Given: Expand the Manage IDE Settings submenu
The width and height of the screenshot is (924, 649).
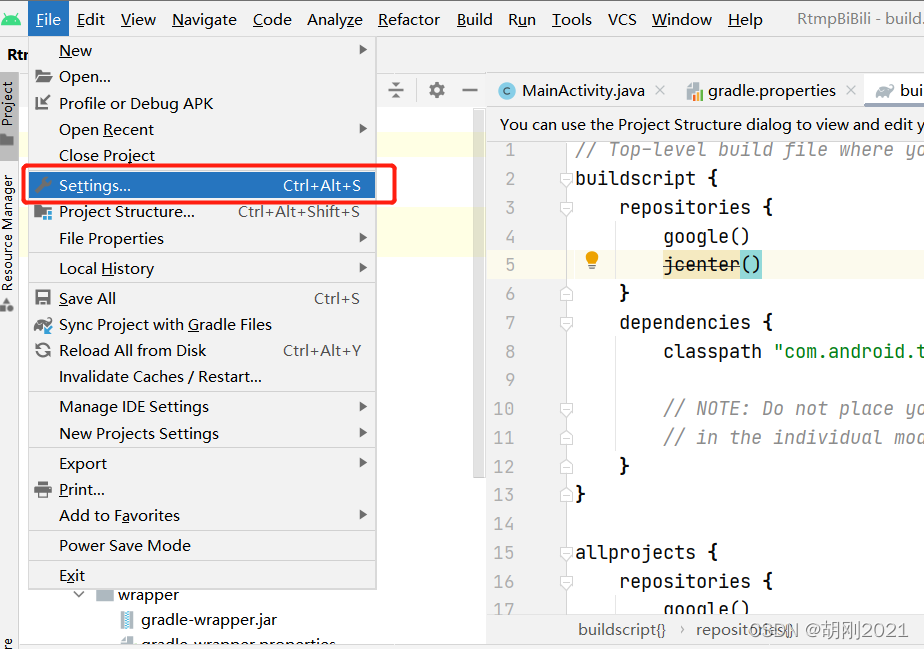Looking at the screenshot, I should (x=363, y=407).
